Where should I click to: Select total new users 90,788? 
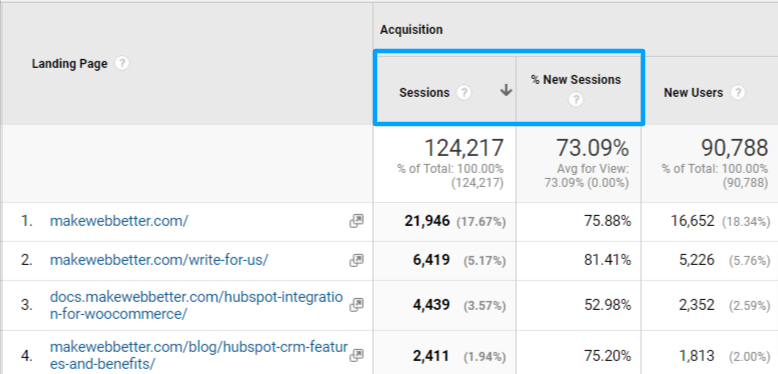click(x=734, y=148)
